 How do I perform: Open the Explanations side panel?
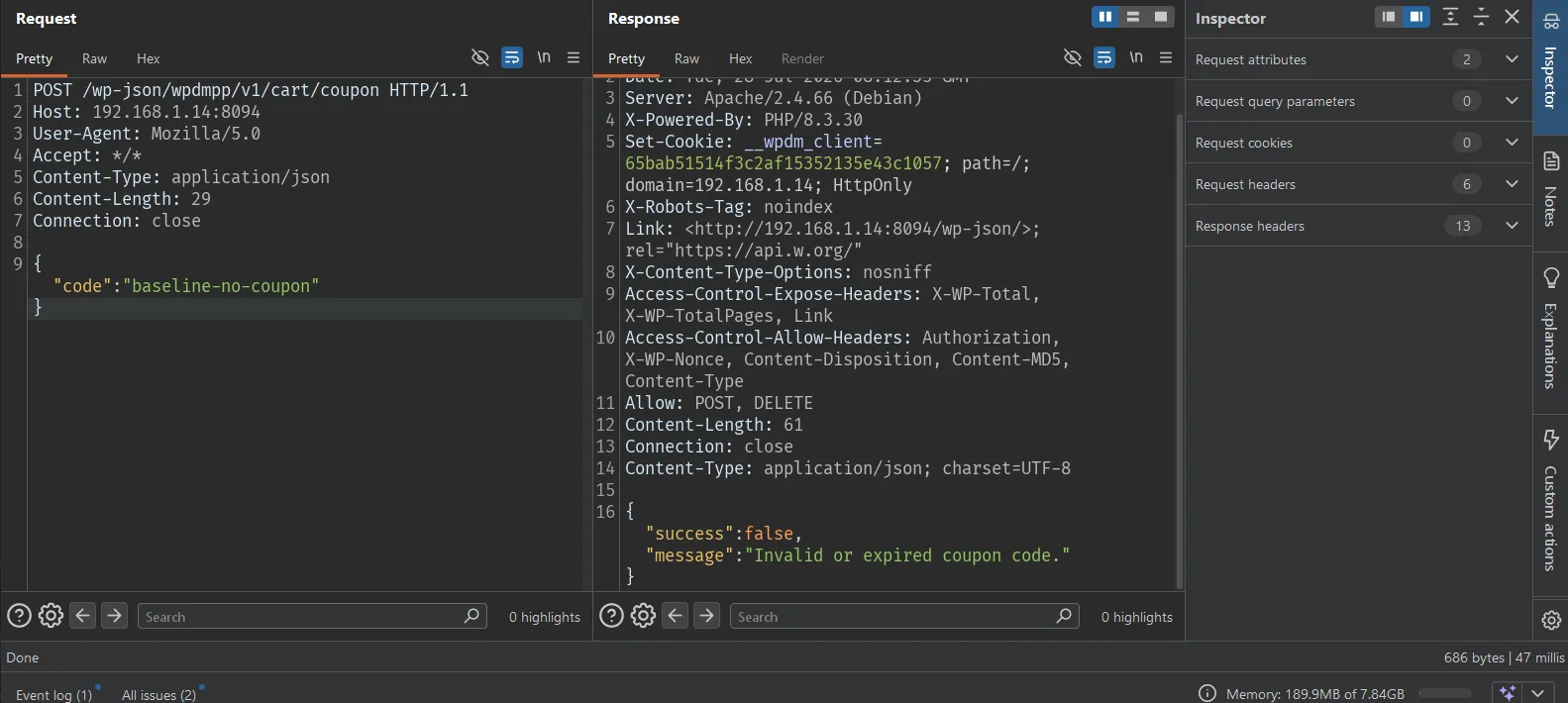point(1551,328)
